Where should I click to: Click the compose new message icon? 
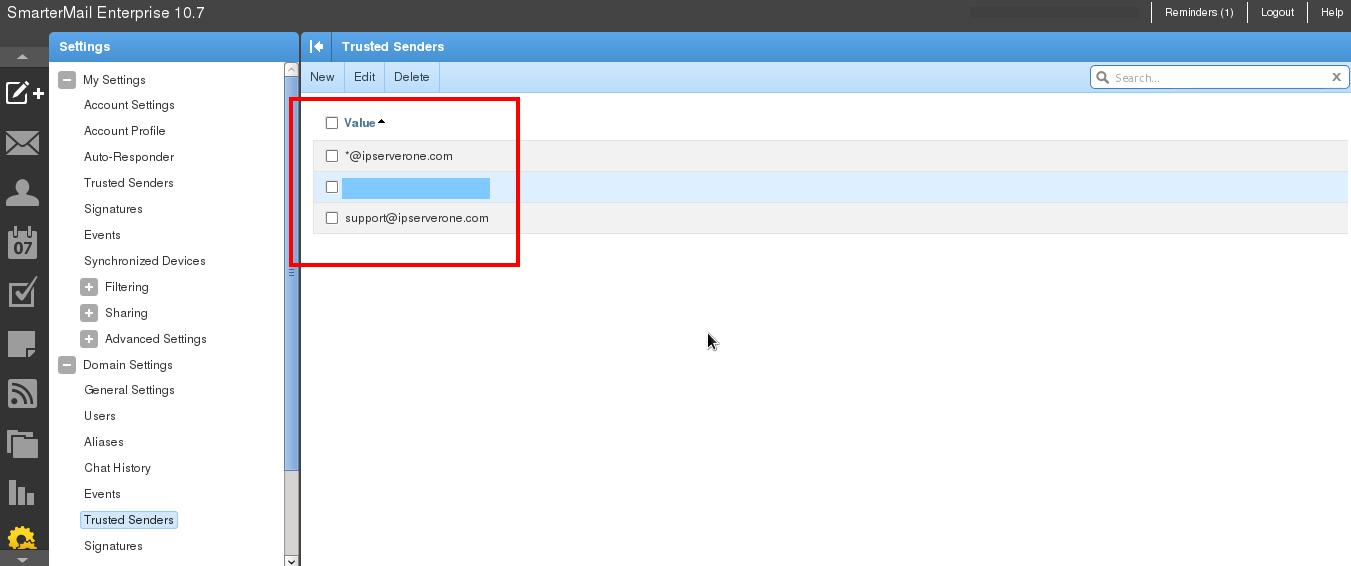tap(24, 93)
